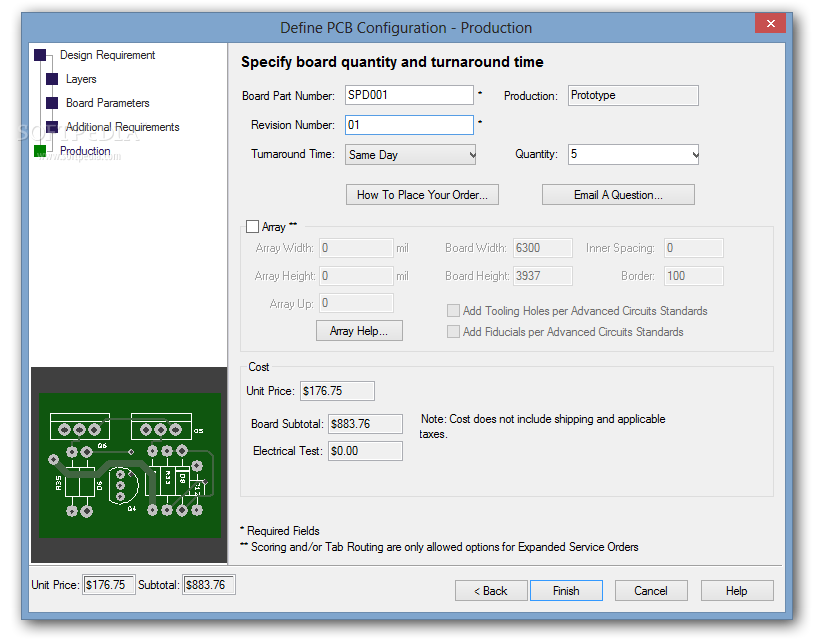Click the Array Height field
This screenshot has height=640, width=813.
tap(356, 276)
